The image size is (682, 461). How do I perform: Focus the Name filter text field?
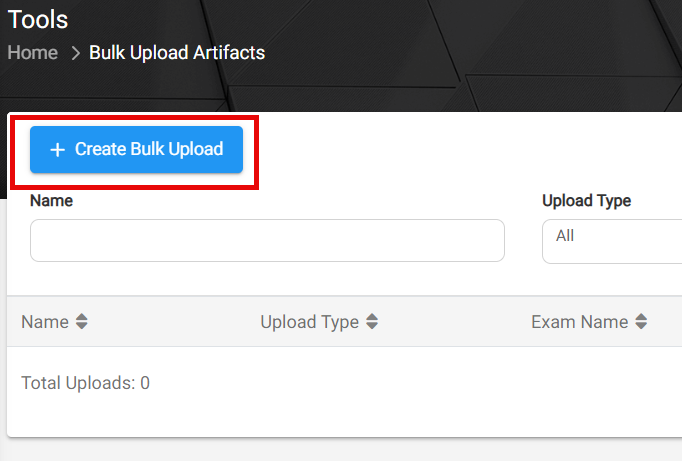(267, 241)
